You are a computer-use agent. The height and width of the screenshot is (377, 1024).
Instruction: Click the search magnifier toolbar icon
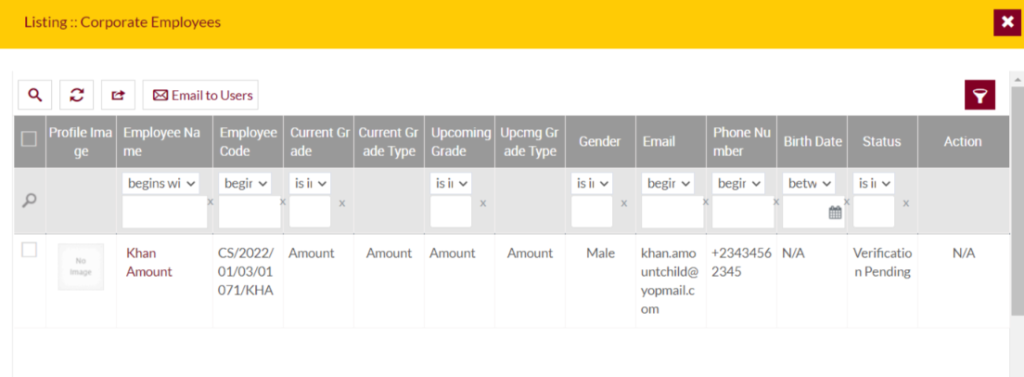[35, 95]
